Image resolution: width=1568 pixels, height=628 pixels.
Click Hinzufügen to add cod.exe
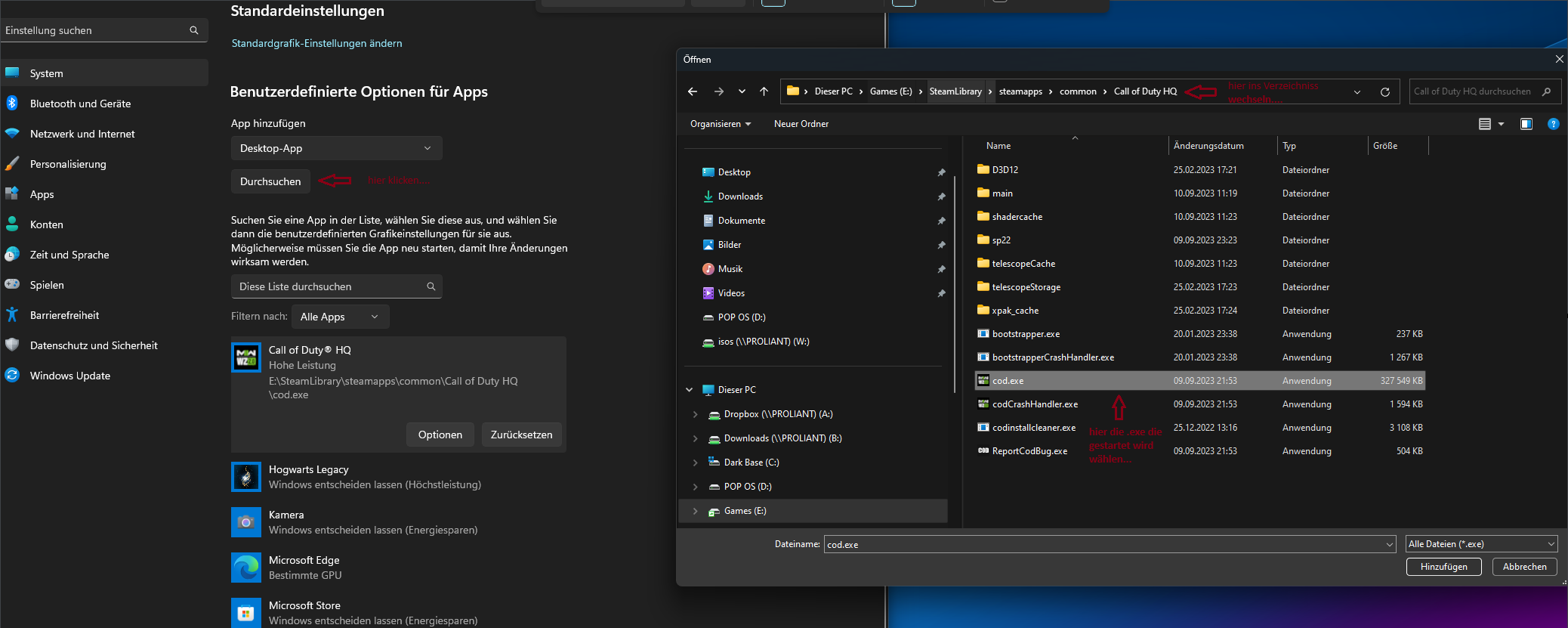[1443, 567]
